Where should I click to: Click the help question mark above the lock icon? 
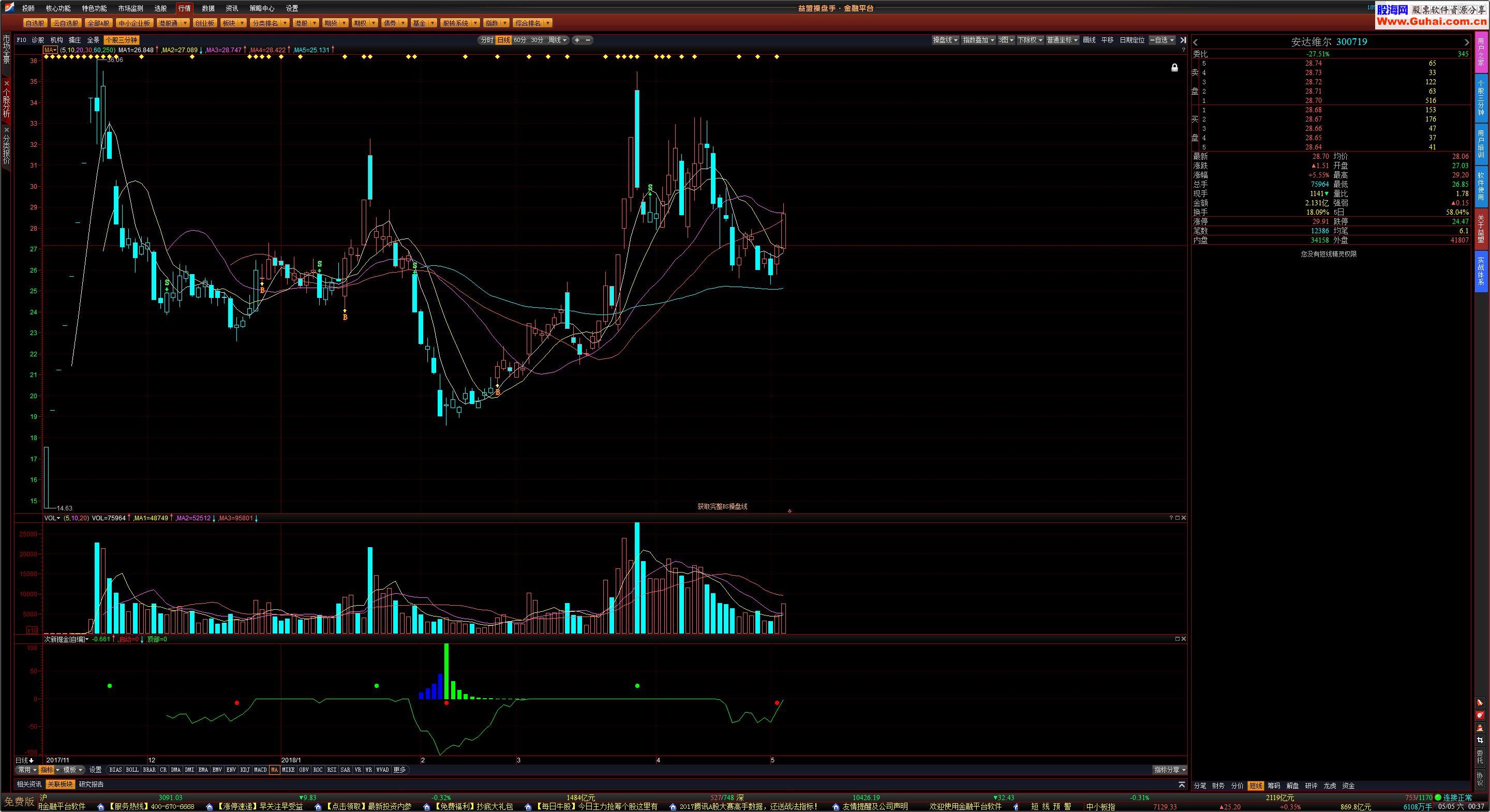[1183, 50]
